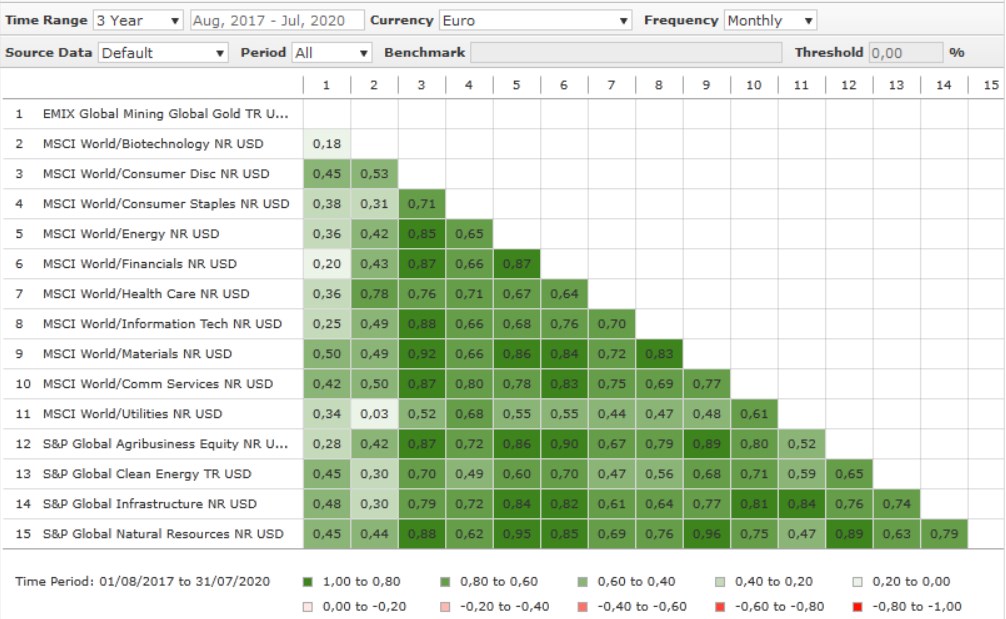
Task: Click column header 15
Action: (x=990, y=85)
